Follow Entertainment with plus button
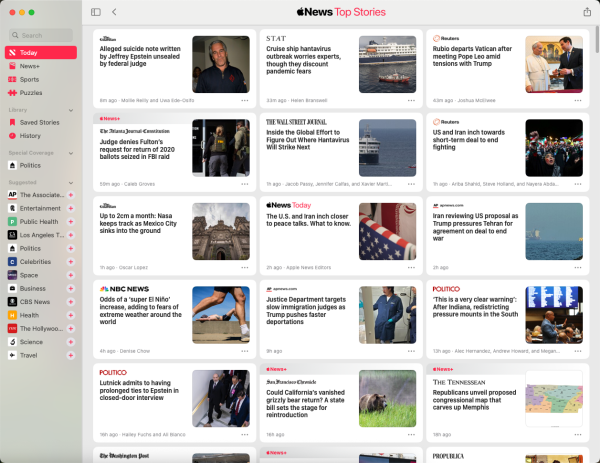Viewport: 600px width, 463px height. (71, 209)
